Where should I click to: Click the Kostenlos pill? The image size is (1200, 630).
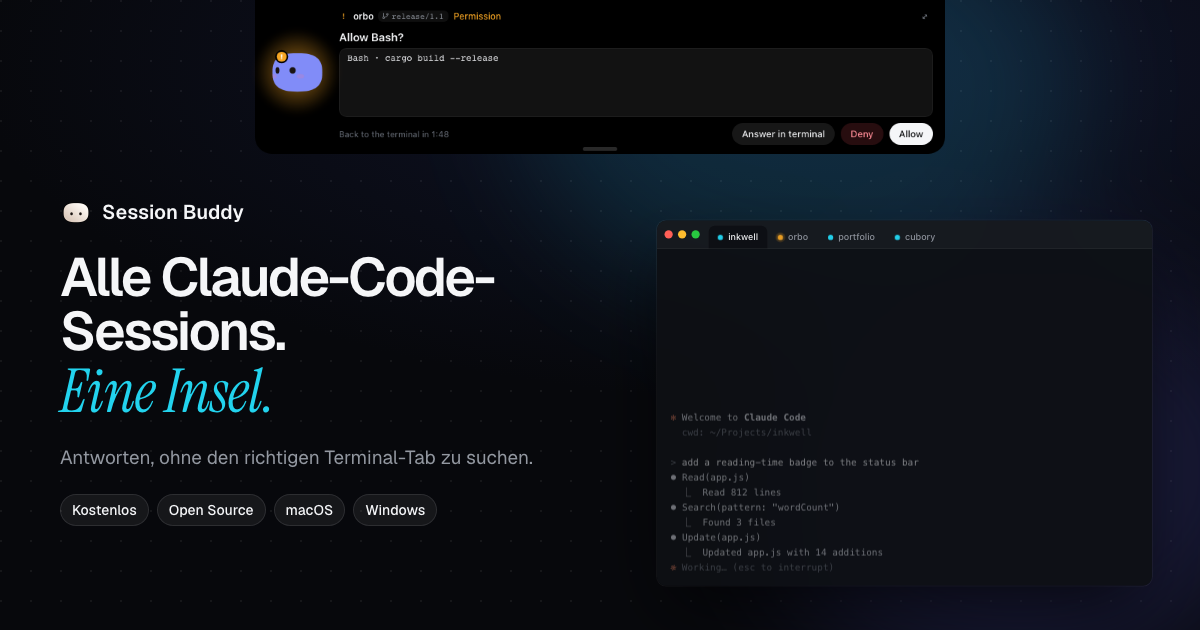click(105, 510)
